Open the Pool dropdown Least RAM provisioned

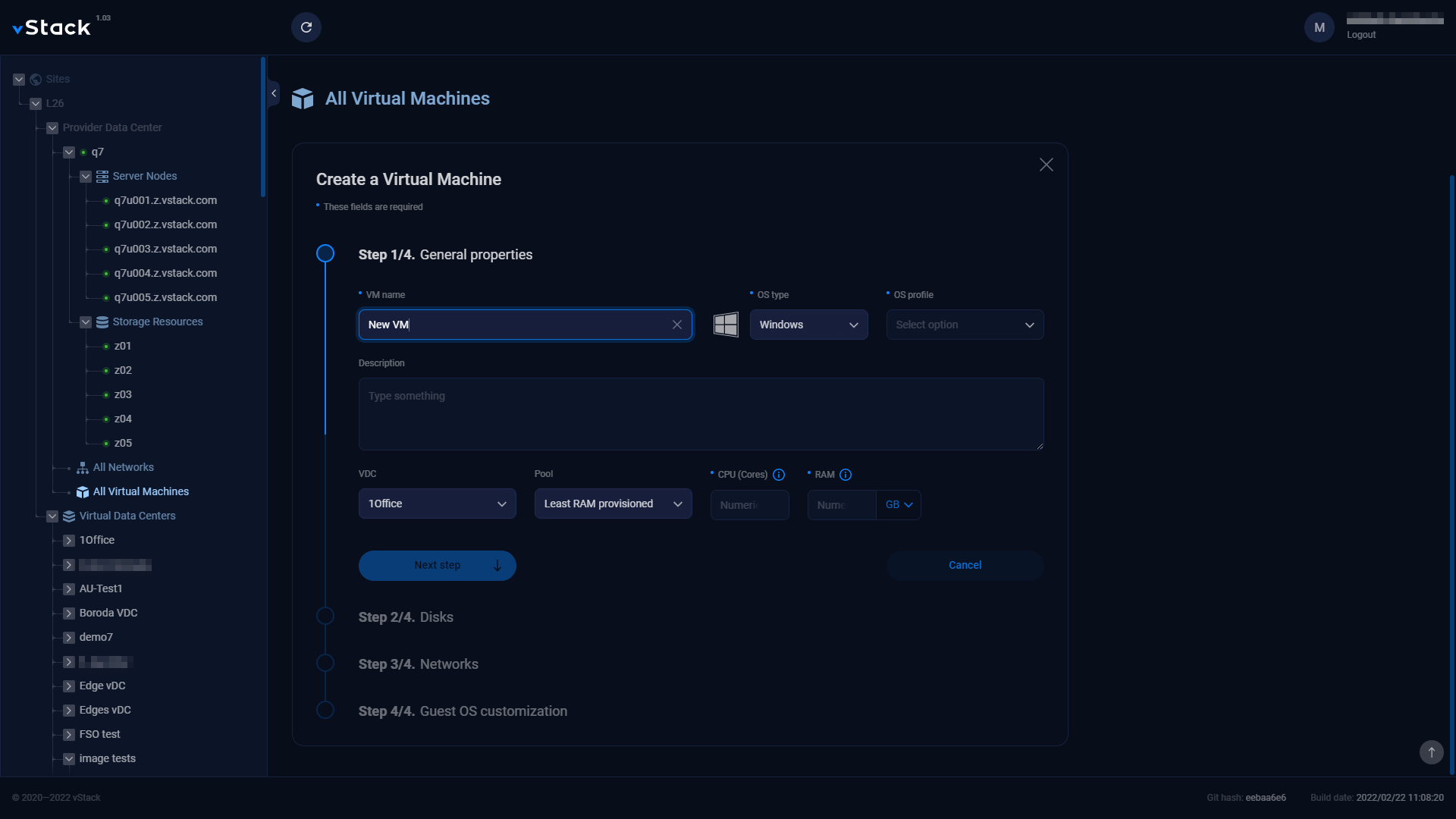point(613,504)
